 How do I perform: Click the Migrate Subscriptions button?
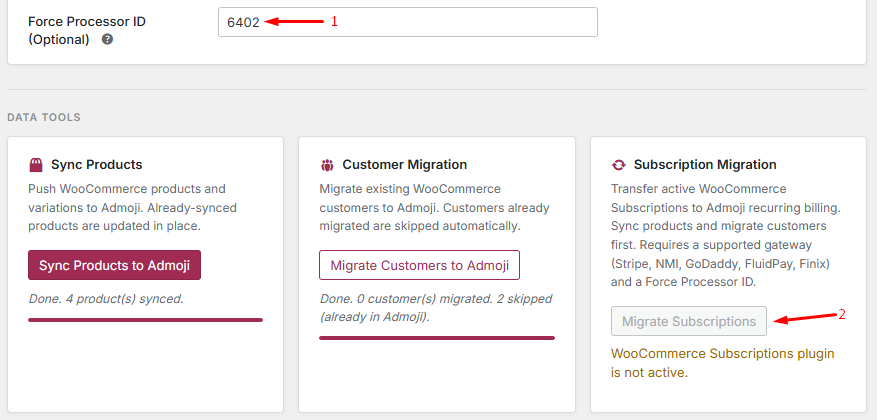pyautogui.click(x=689, y=322)
